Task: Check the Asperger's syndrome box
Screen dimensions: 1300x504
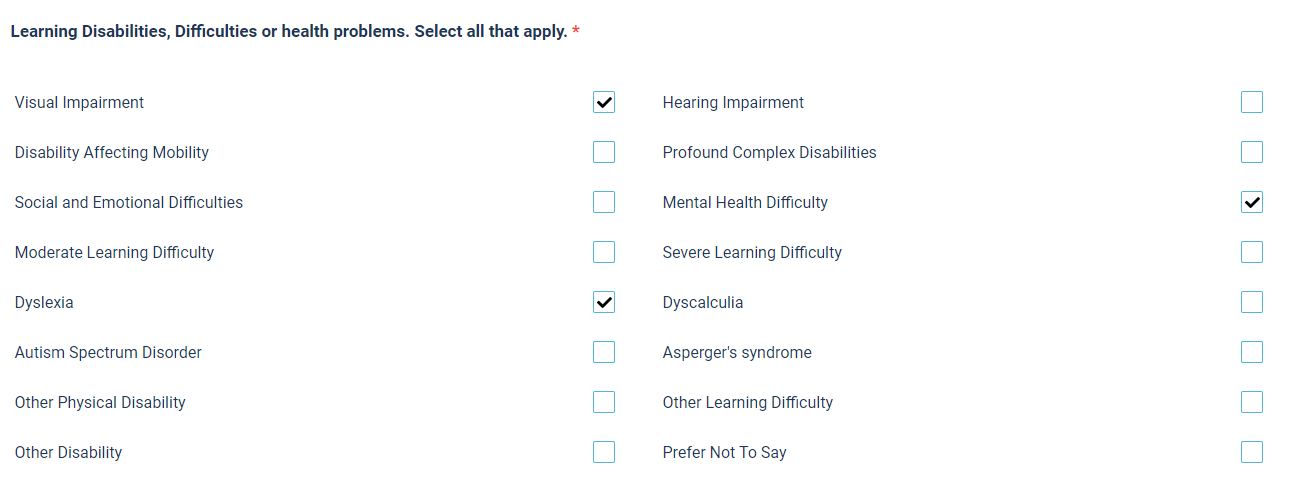Action: point(1252,352)
